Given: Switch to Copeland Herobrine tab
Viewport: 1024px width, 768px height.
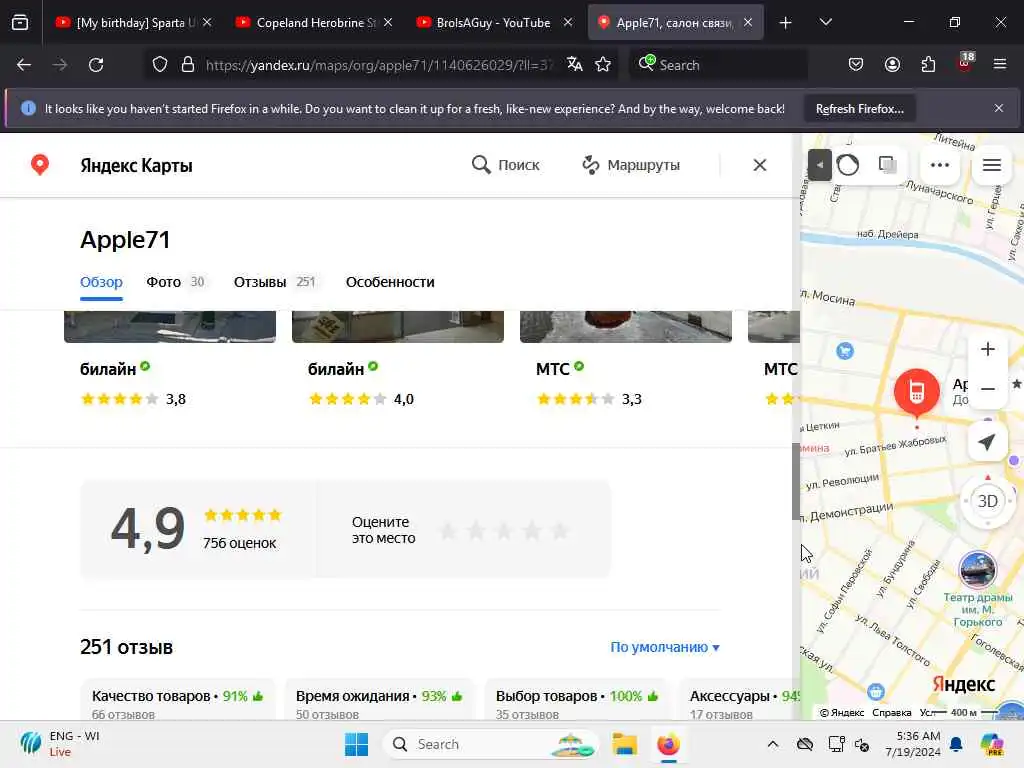Looking at the screenshot, I should (x=312, y=22).
